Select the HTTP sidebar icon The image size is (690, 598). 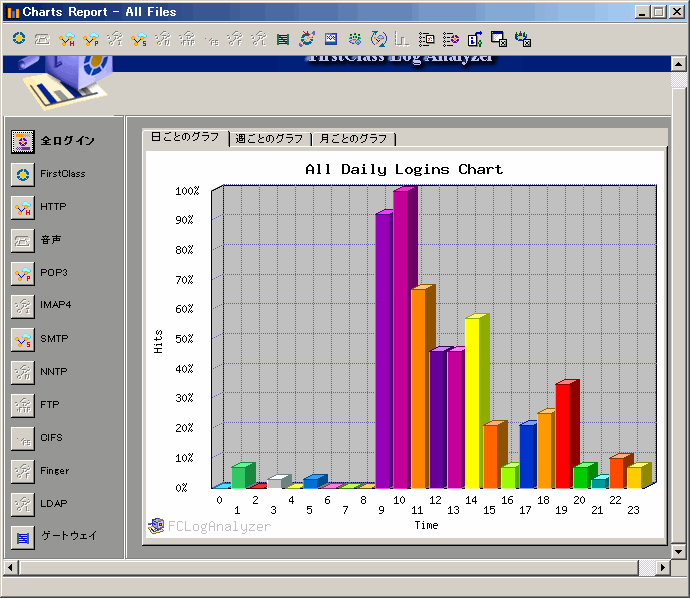23,207
